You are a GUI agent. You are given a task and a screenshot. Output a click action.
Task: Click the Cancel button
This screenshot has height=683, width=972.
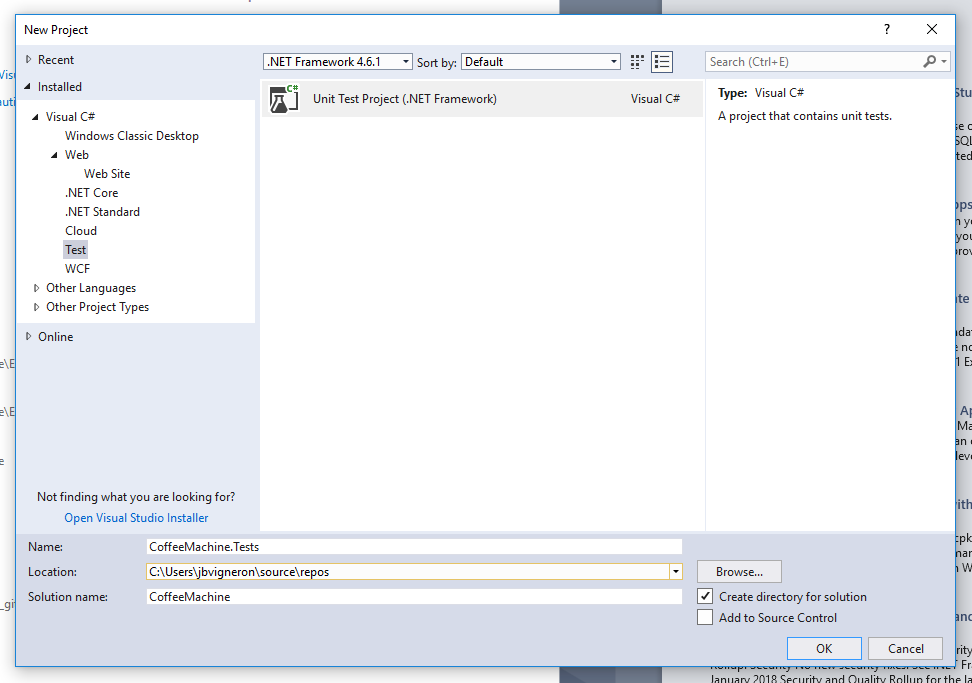click(906, 648)
